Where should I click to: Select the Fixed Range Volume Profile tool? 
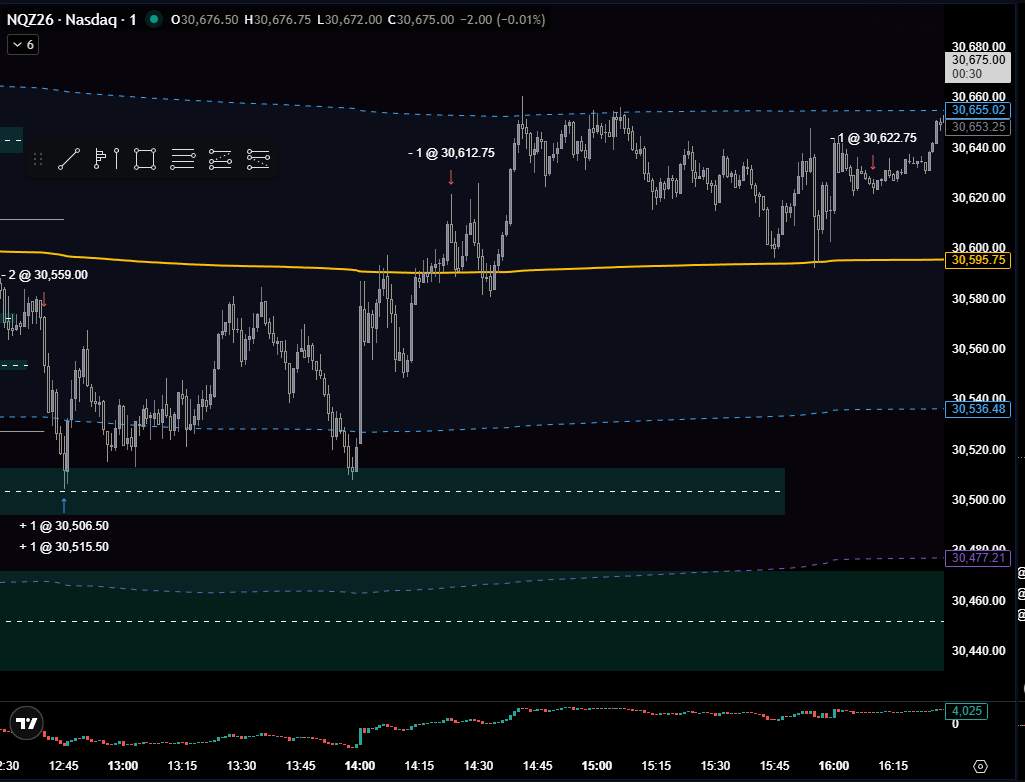(106, 159)
